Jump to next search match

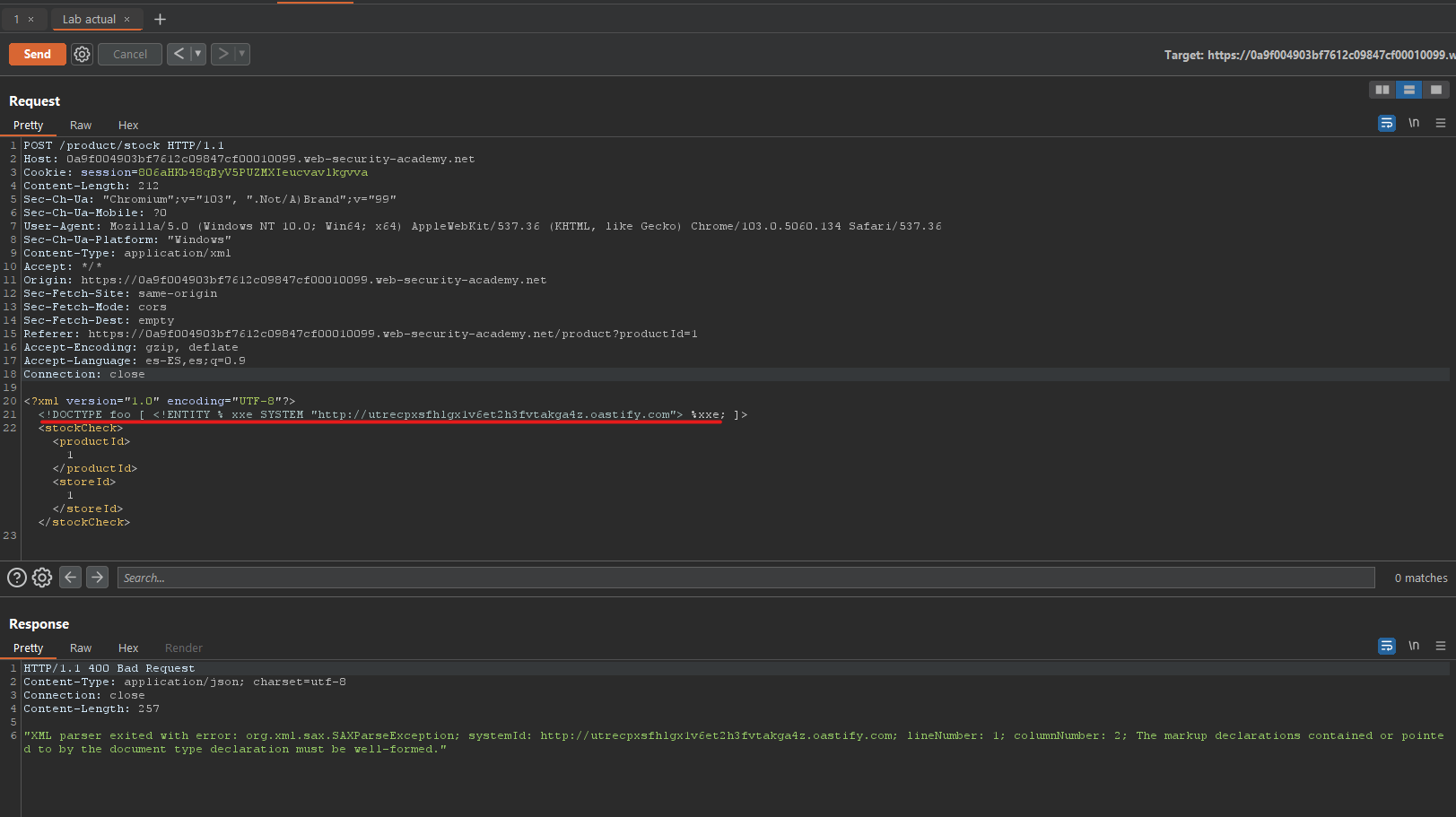(x=97, y=578)
